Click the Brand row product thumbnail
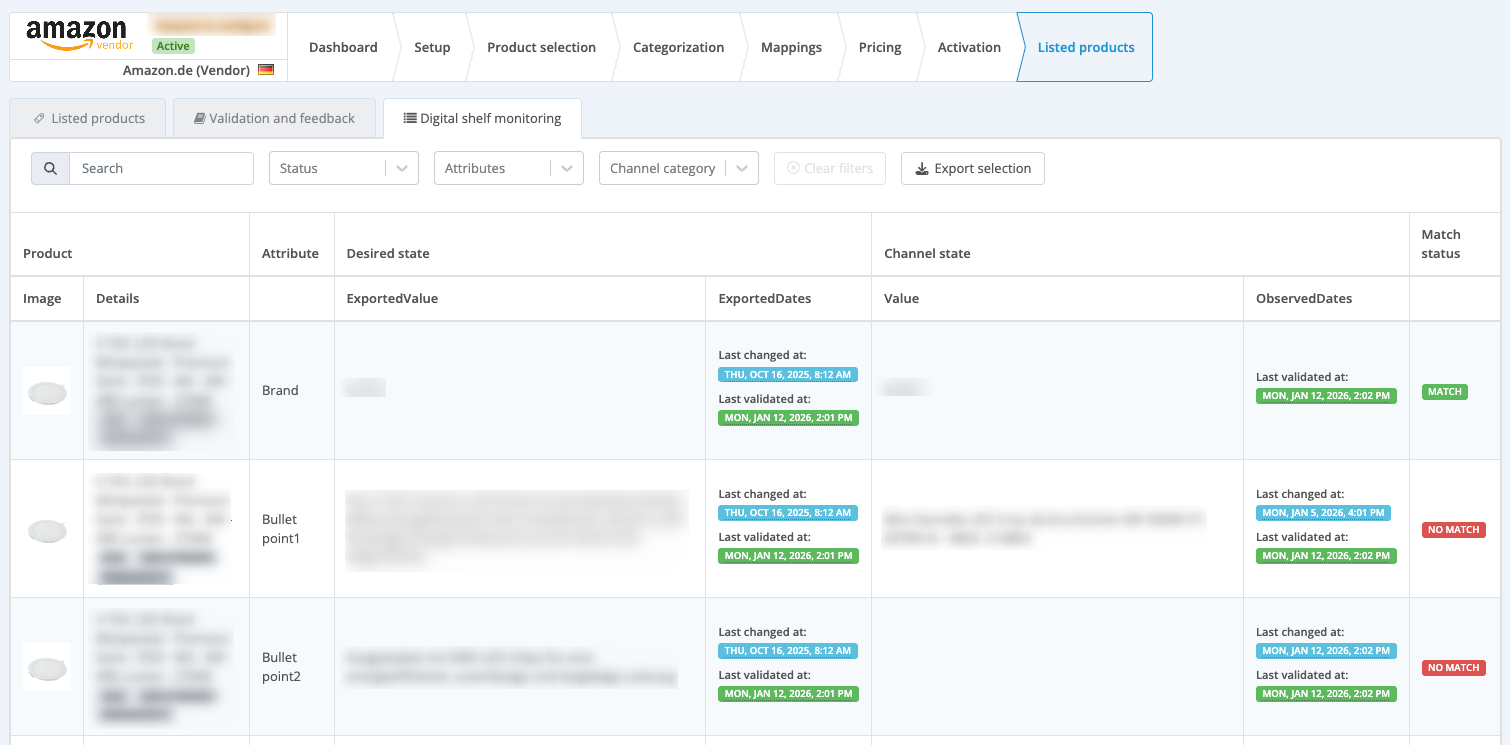 [x=47, y=391]
